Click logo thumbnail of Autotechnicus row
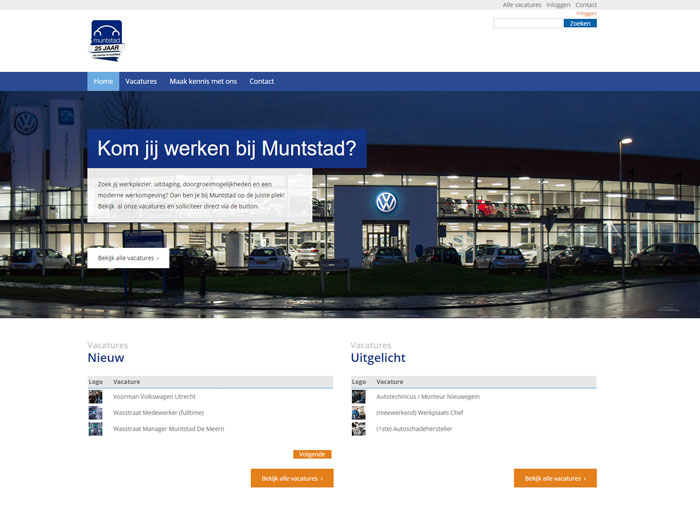This screenshot has height=507, width=700. click(x=358, y=396)
